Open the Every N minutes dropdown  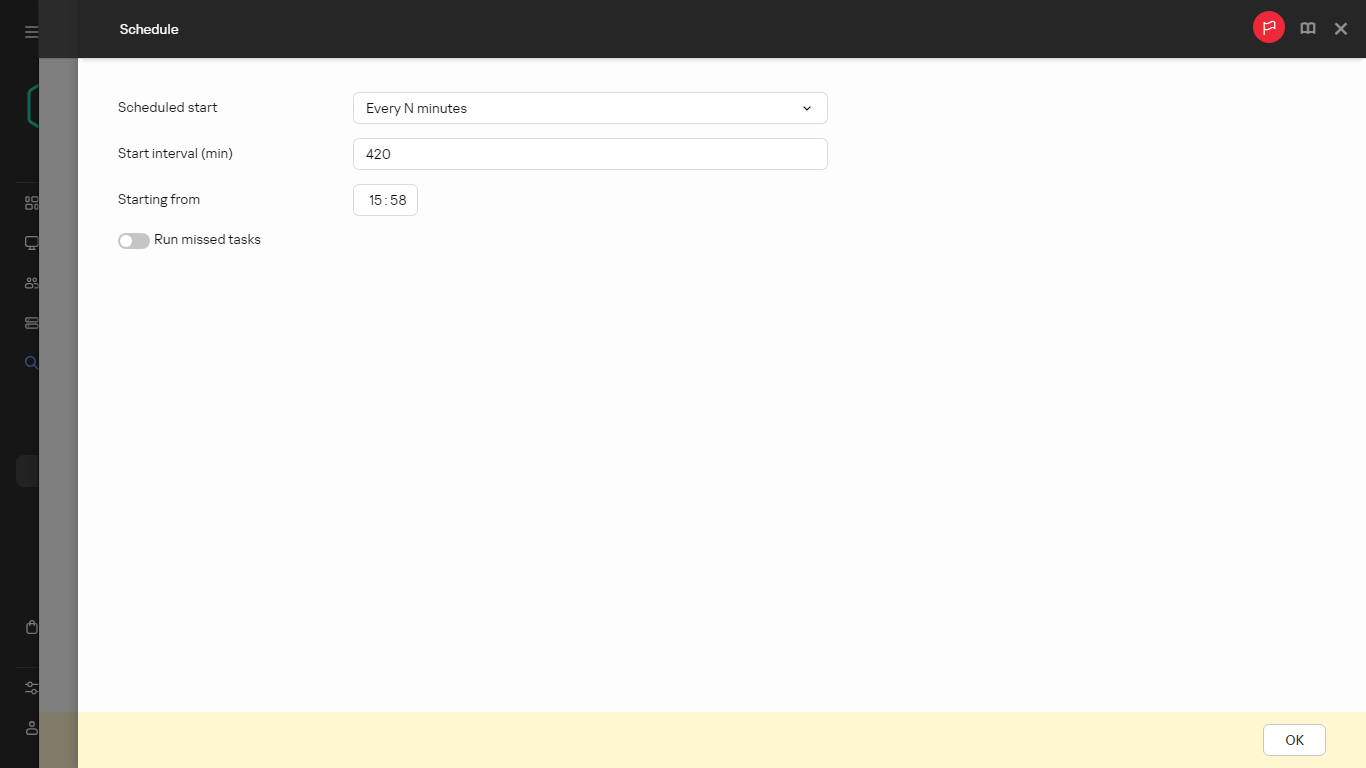590,107
